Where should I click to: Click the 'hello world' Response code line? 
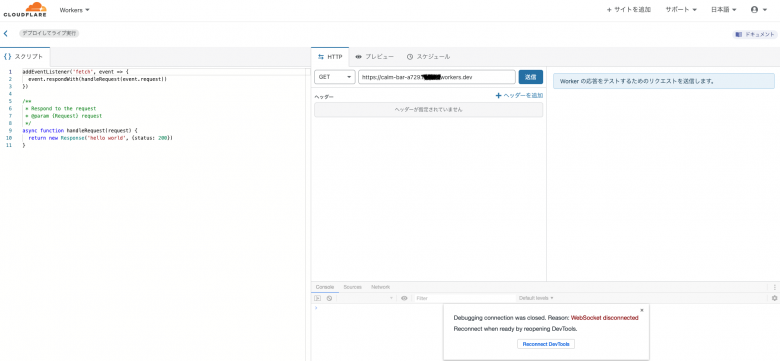click(100, 138)
